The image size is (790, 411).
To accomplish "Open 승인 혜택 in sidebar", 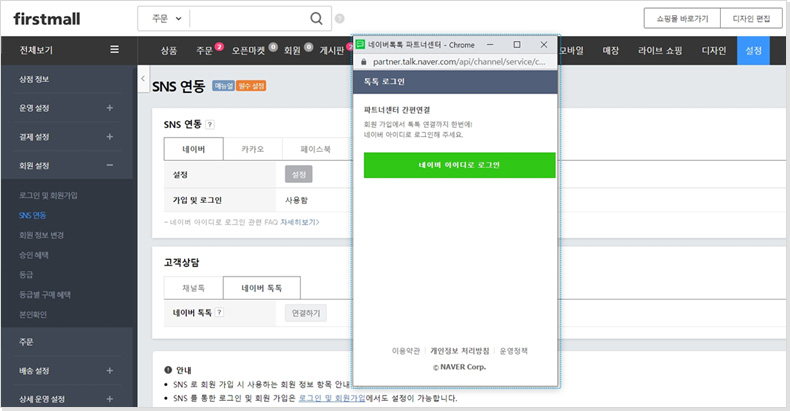I will 34,255.
